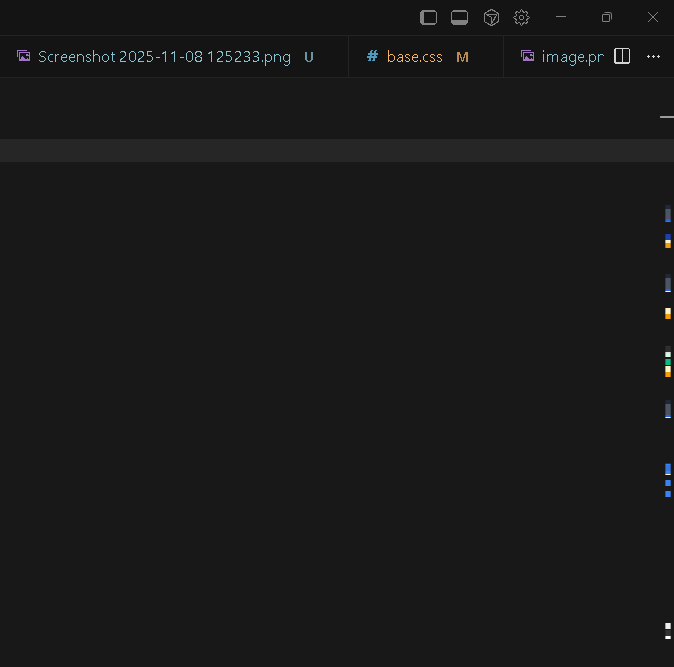Click white marker at bottom of scrollbar
674x667 pixels.
pyautogui.click(x=668, y=630)
